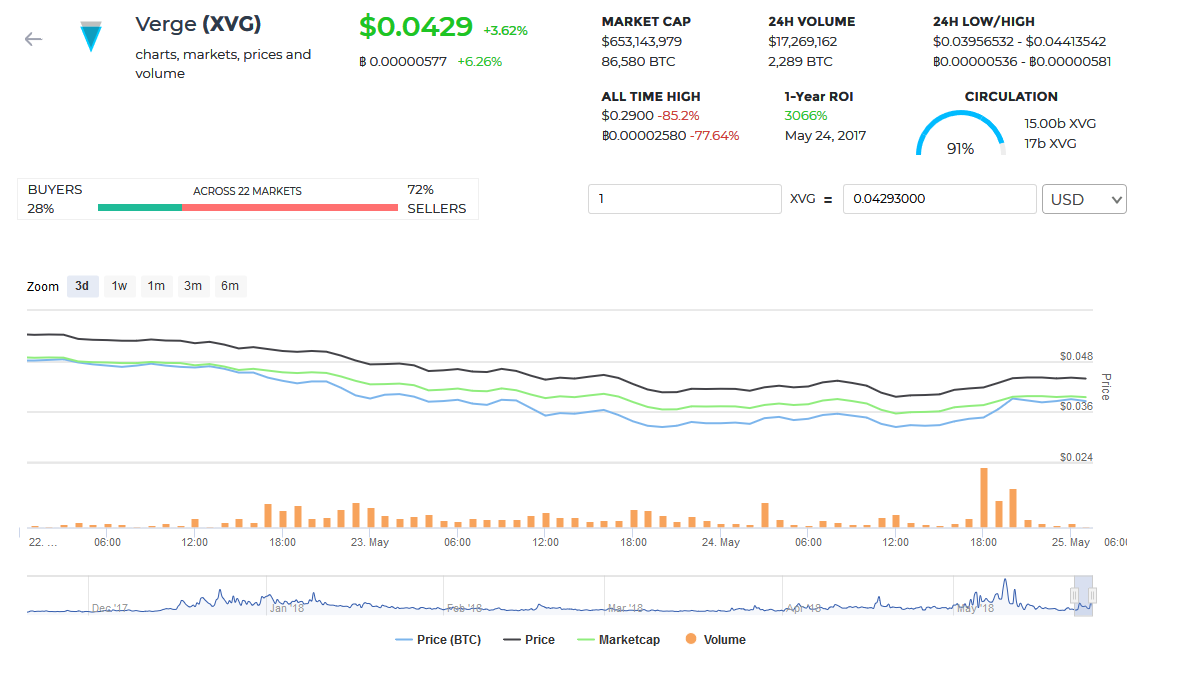
Task: Click the market cap value $653,143,979
Action: pyautogui.click(x=642, y=42)
